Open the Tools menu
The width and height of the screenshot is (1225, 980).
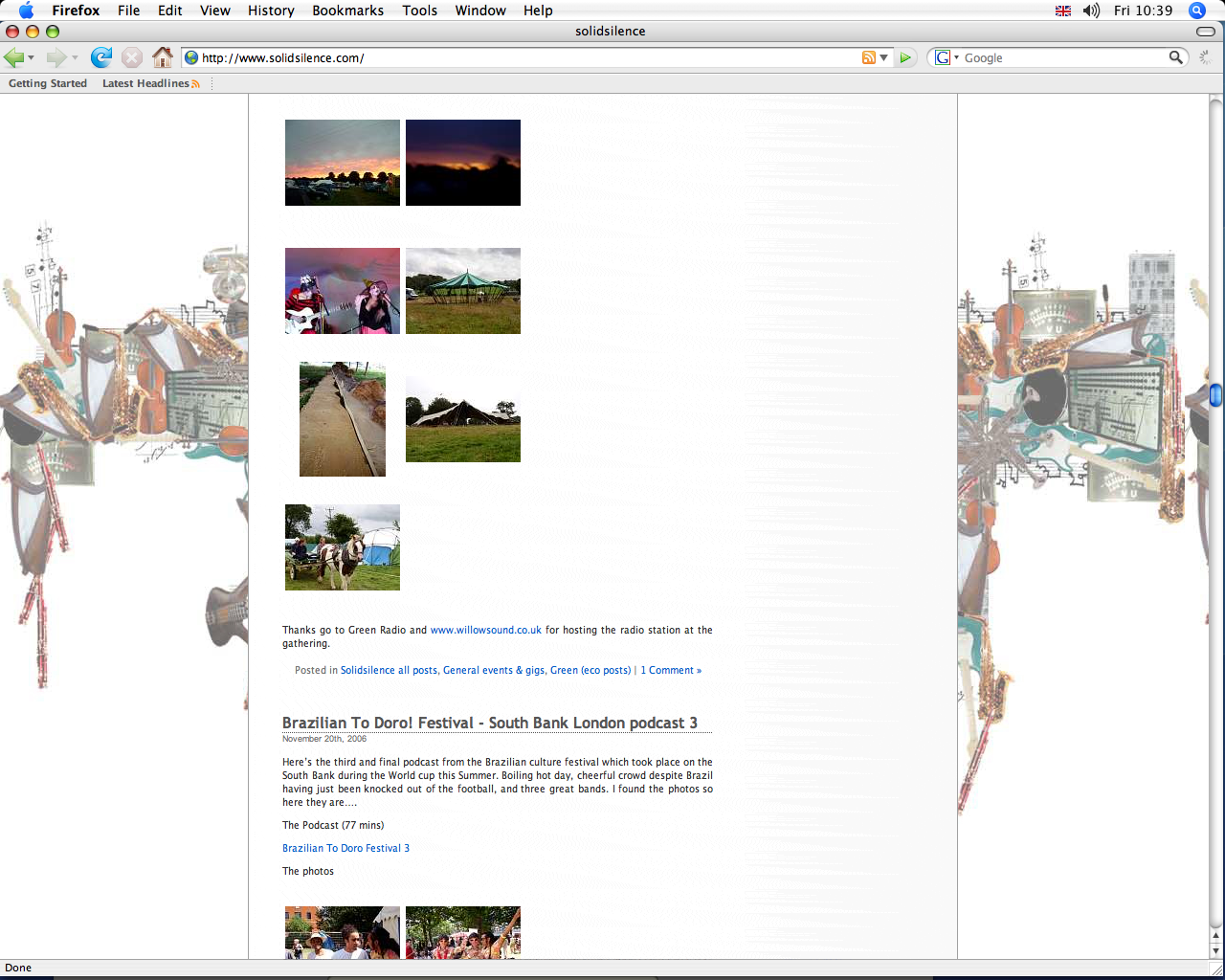click(x=419, y=11)
